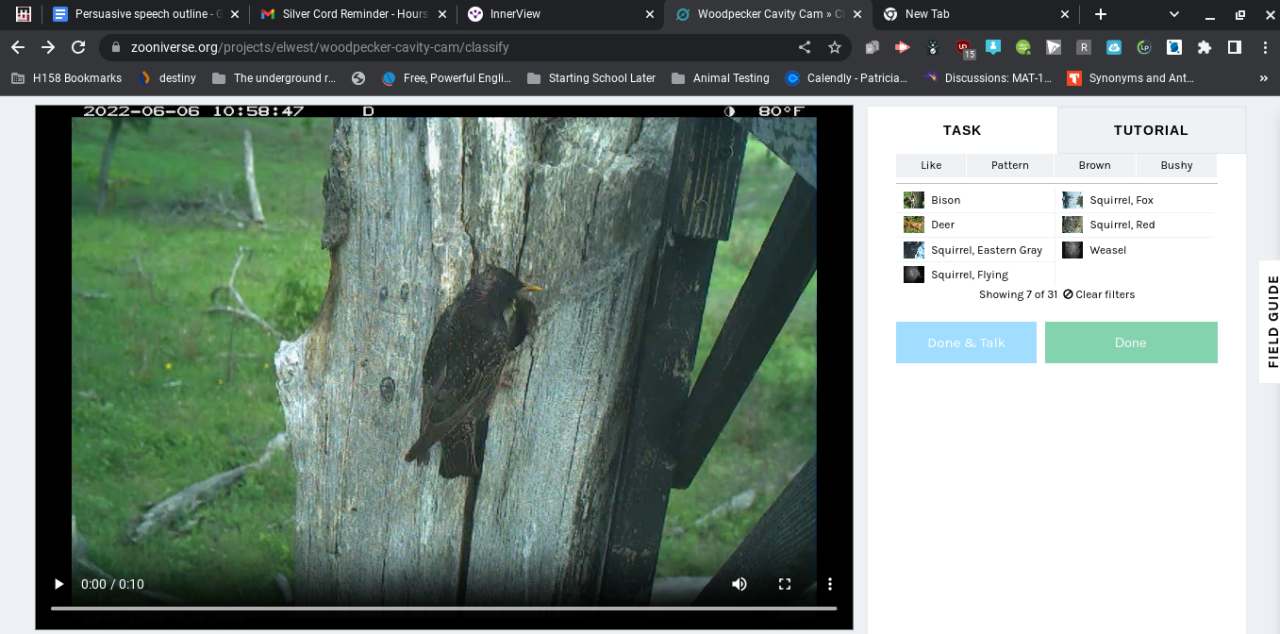Play the woodpecker cavity video

59,584
